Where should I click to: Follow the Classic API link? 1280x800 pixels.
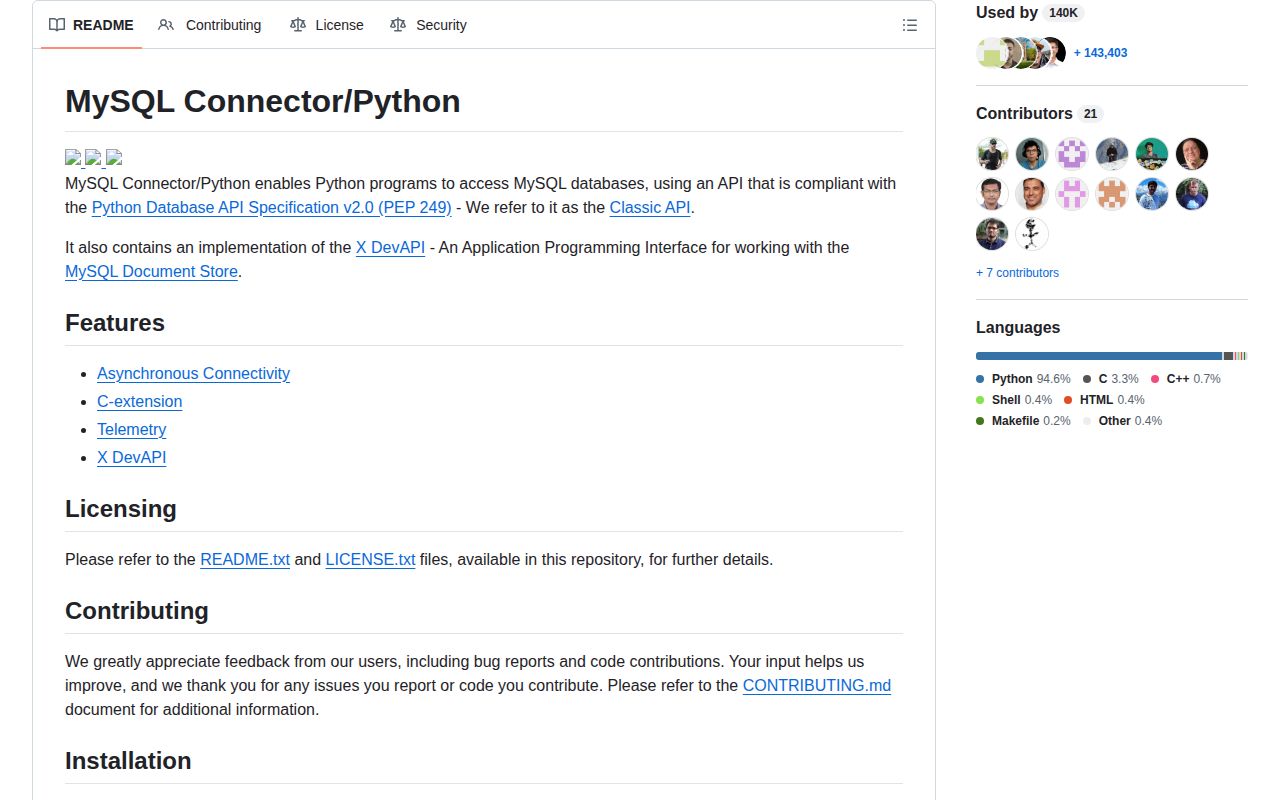(650, 207)
